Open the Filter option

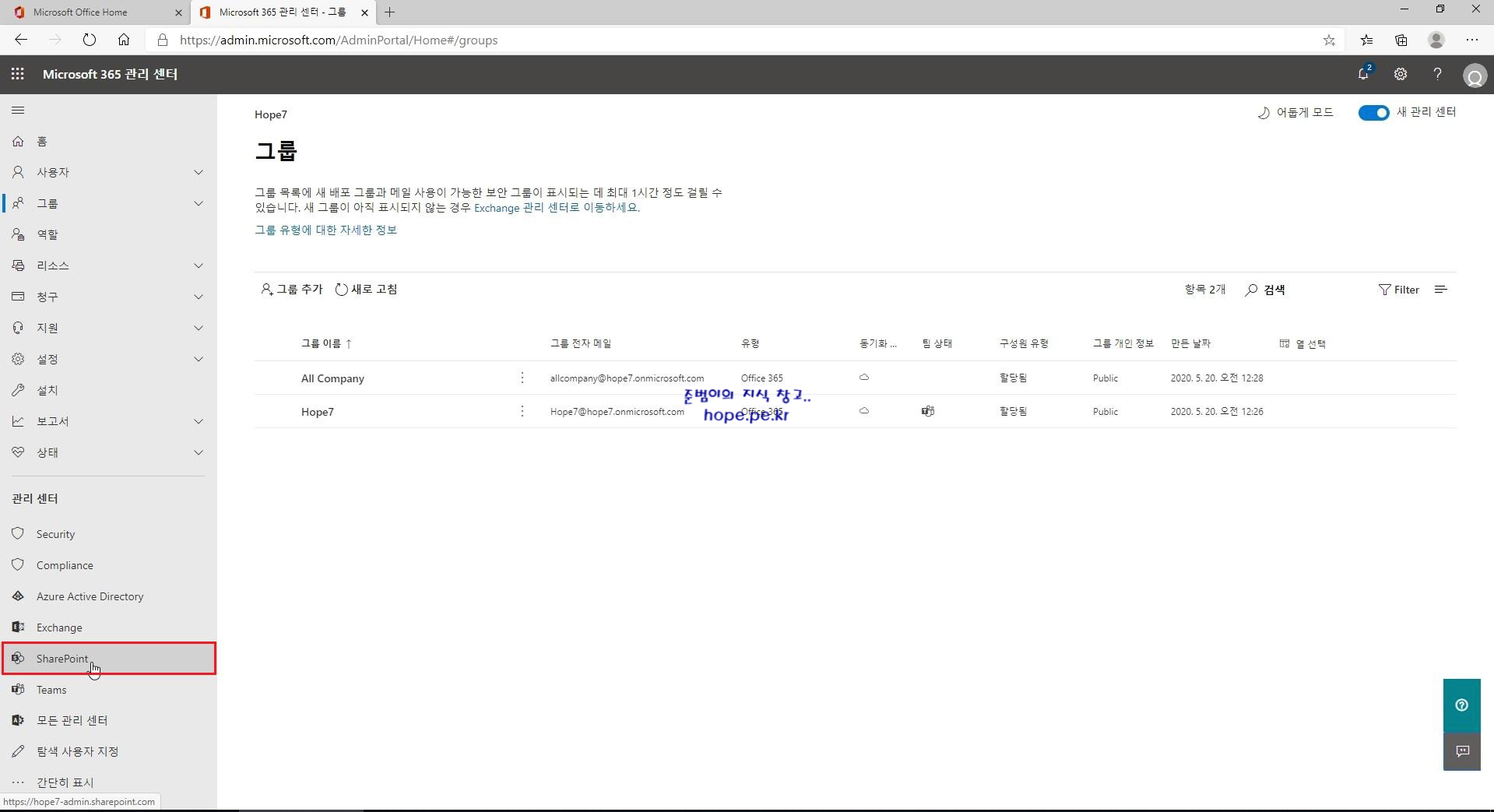pos(1399,290)
